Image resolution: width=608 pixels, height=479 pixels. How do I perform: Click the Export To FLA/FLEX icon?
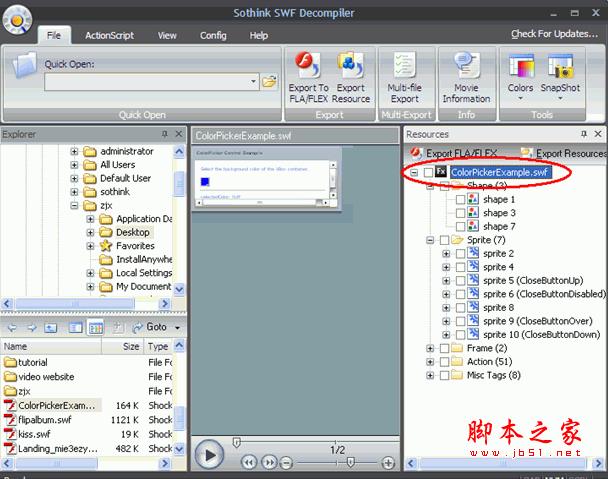pyautogui.click(x=308, y=78)
